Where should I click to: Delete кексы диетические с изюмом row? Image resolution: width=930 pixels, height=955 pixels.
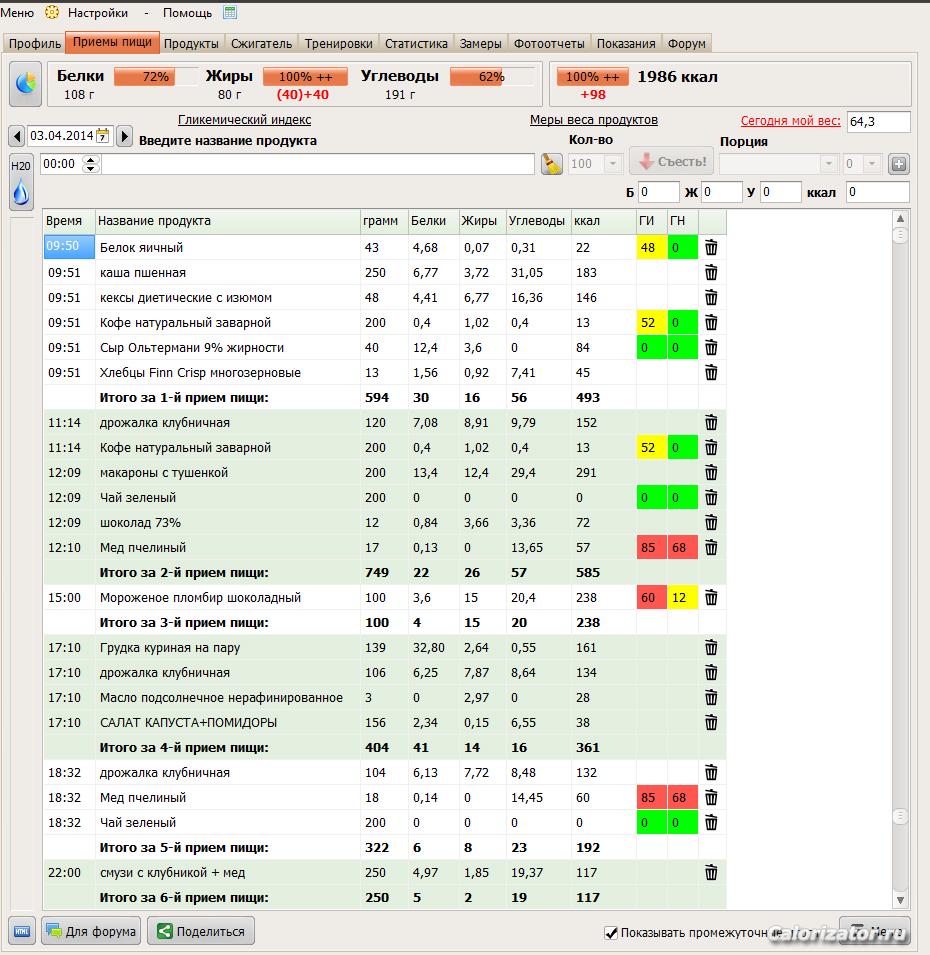click(711, 297)
